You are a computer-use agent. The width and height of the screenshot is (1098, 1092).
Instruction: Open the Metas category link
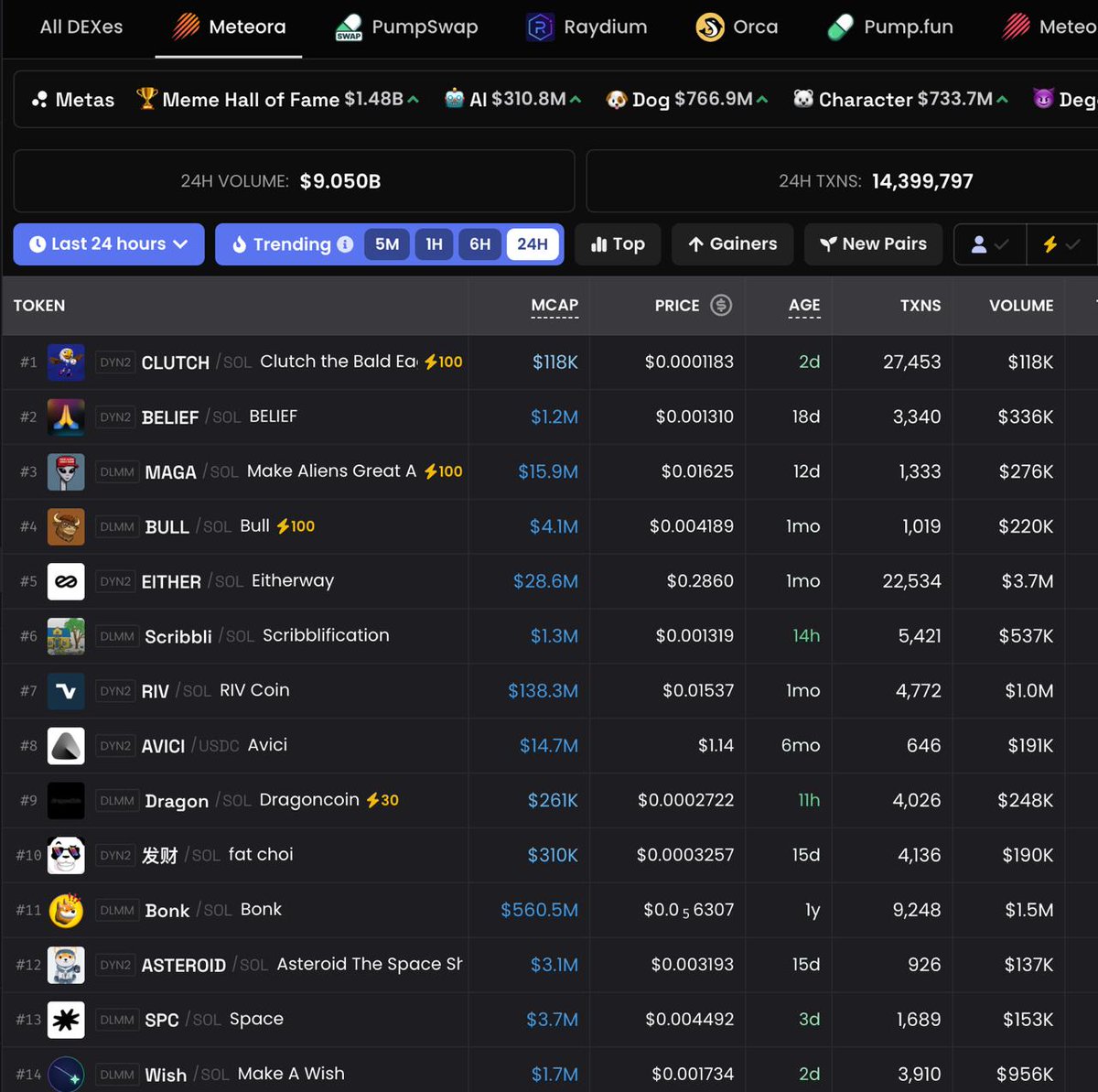73,100
